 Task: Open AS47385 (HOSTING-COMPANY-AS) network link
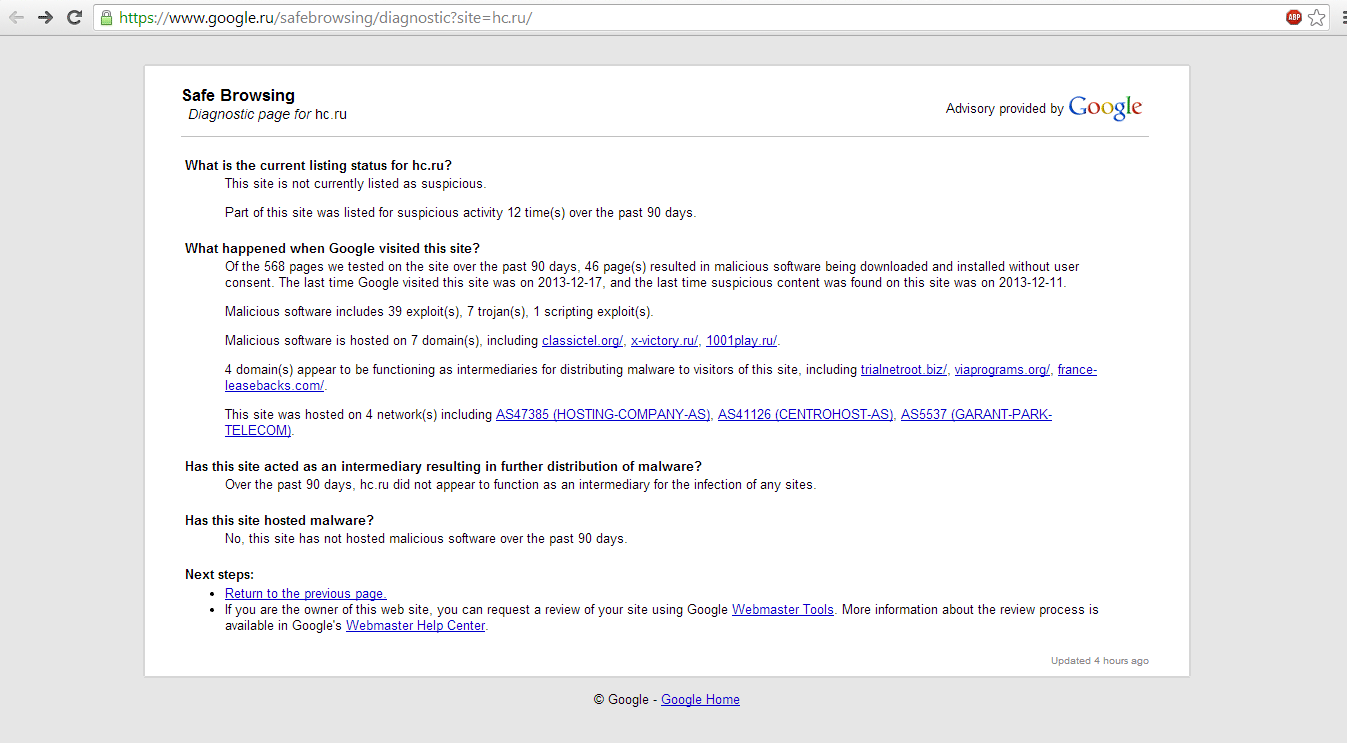click(602, 415)
